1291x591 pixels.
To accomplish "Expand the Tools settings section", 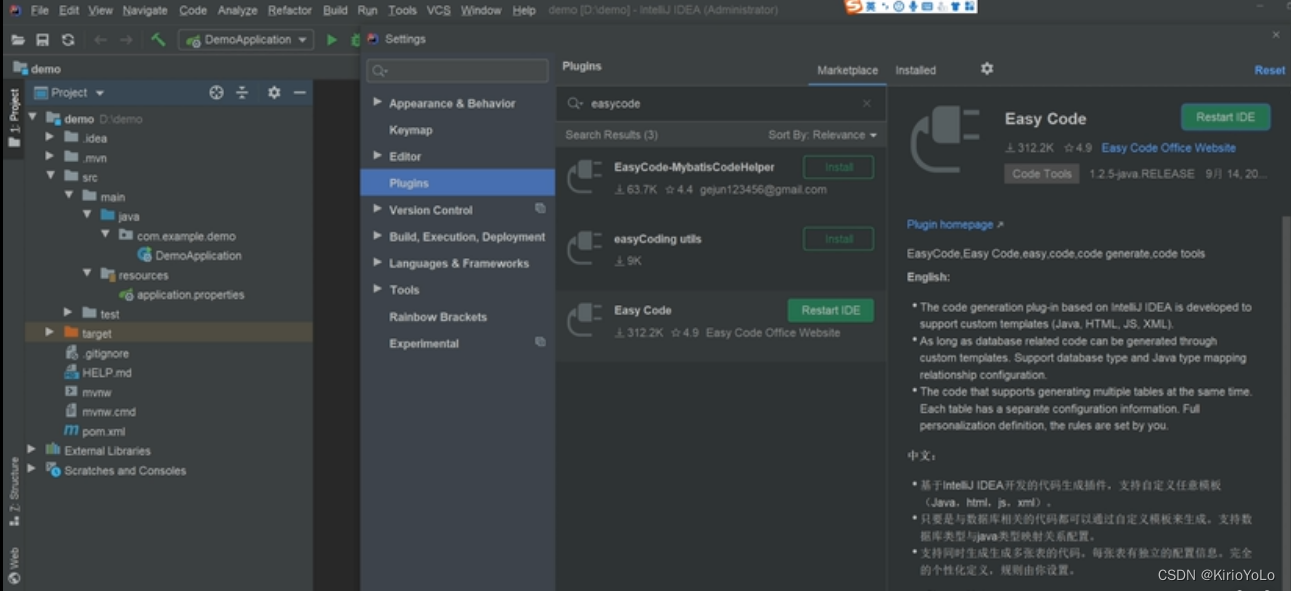I will click(377, 289).
